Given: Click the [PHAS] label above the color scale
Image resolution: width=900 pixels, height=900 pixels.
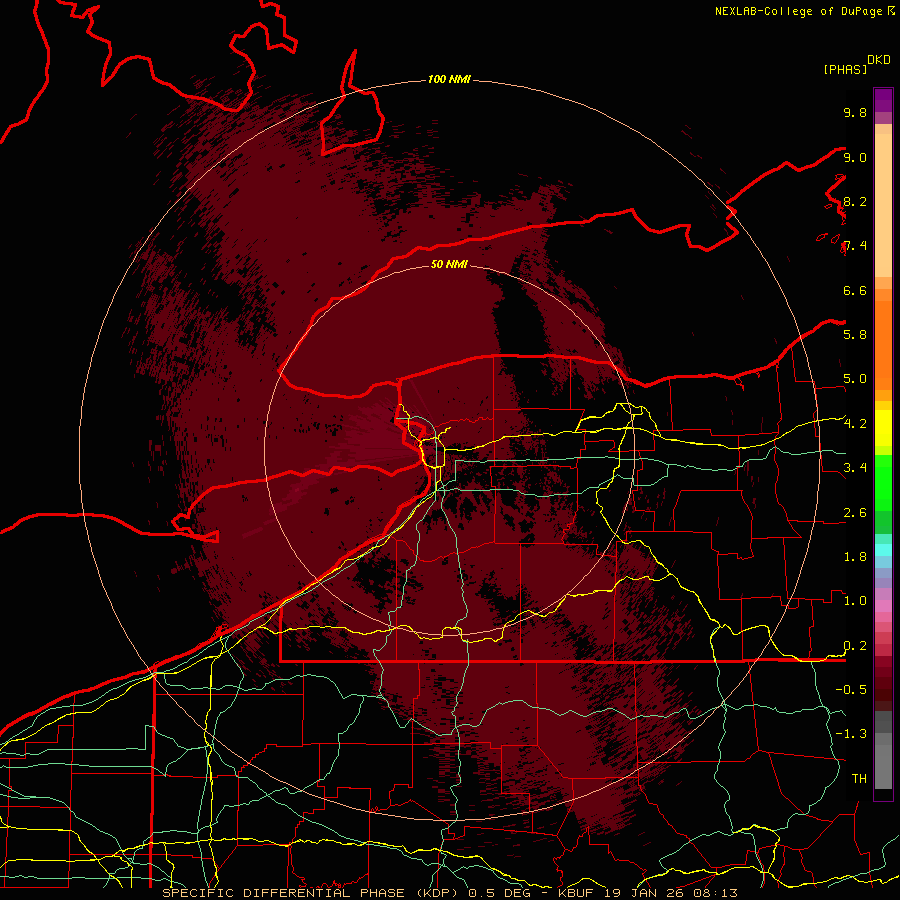Looking at the screenshot, I should (x=844, y=70).
